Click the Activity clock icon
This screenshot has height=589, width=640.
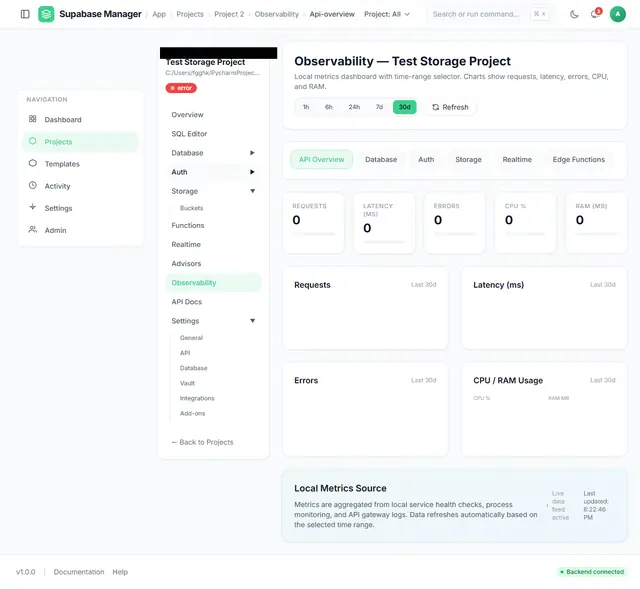coord(33,185)
